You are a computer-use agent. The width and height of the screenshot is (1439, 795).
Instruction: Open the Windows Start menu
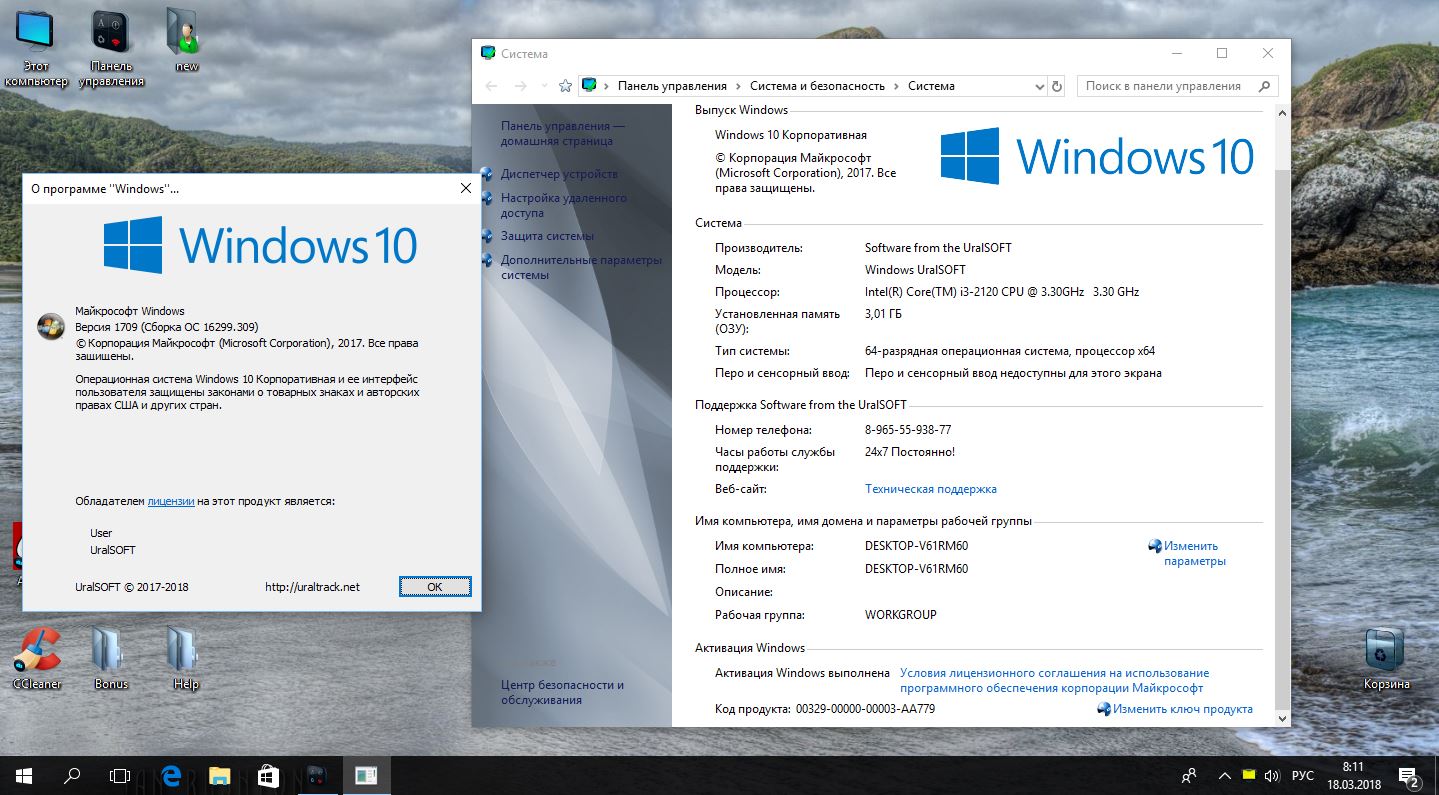(24, 775)
